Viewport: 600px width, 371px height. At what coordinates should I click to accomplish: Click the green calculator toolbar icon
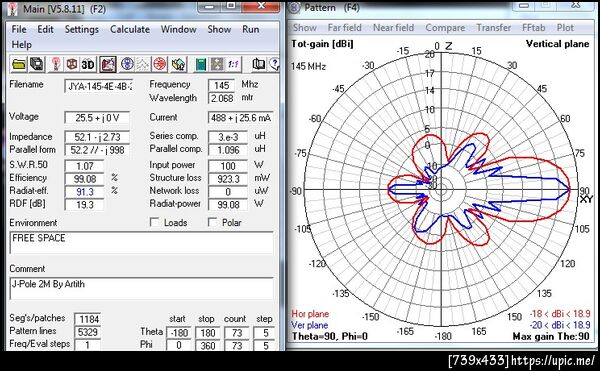pyautogui.click(x=201, y=64)
